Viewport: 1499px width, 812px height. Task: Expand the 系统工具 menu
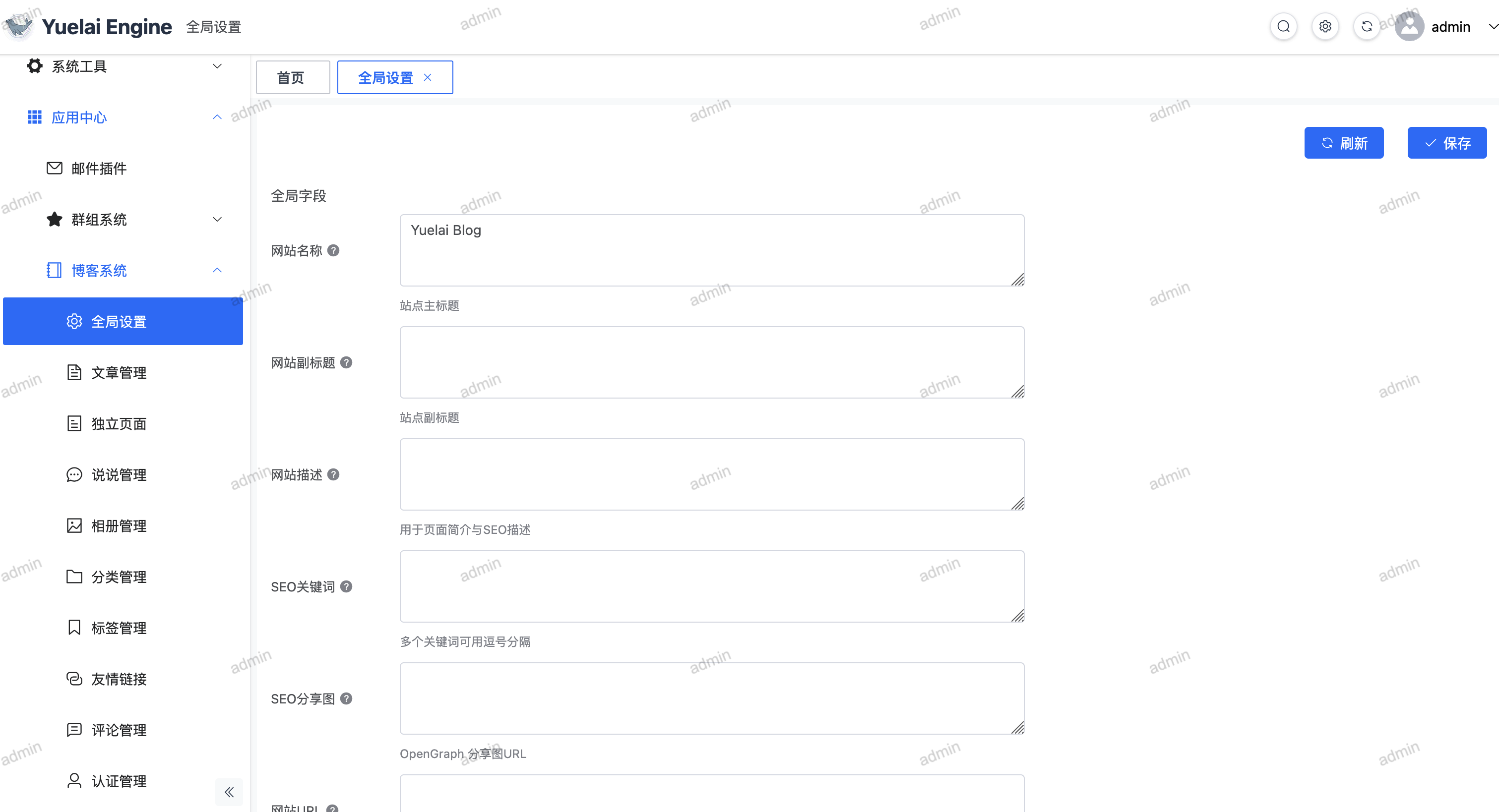(124, 66)
